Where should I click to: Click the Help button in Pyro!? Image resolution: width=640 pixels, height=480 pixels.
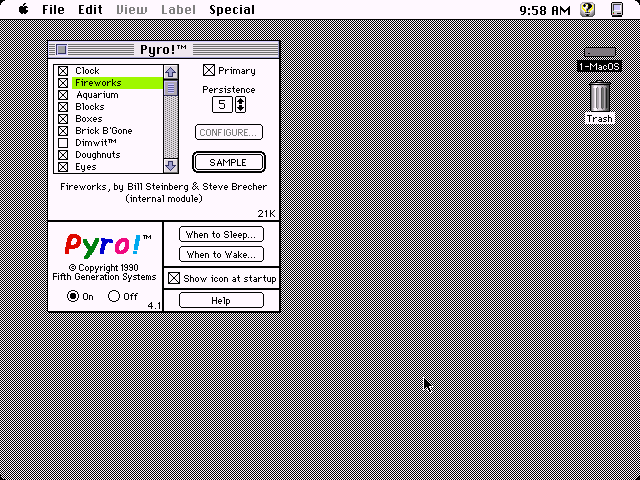click(x=221, y=300)
